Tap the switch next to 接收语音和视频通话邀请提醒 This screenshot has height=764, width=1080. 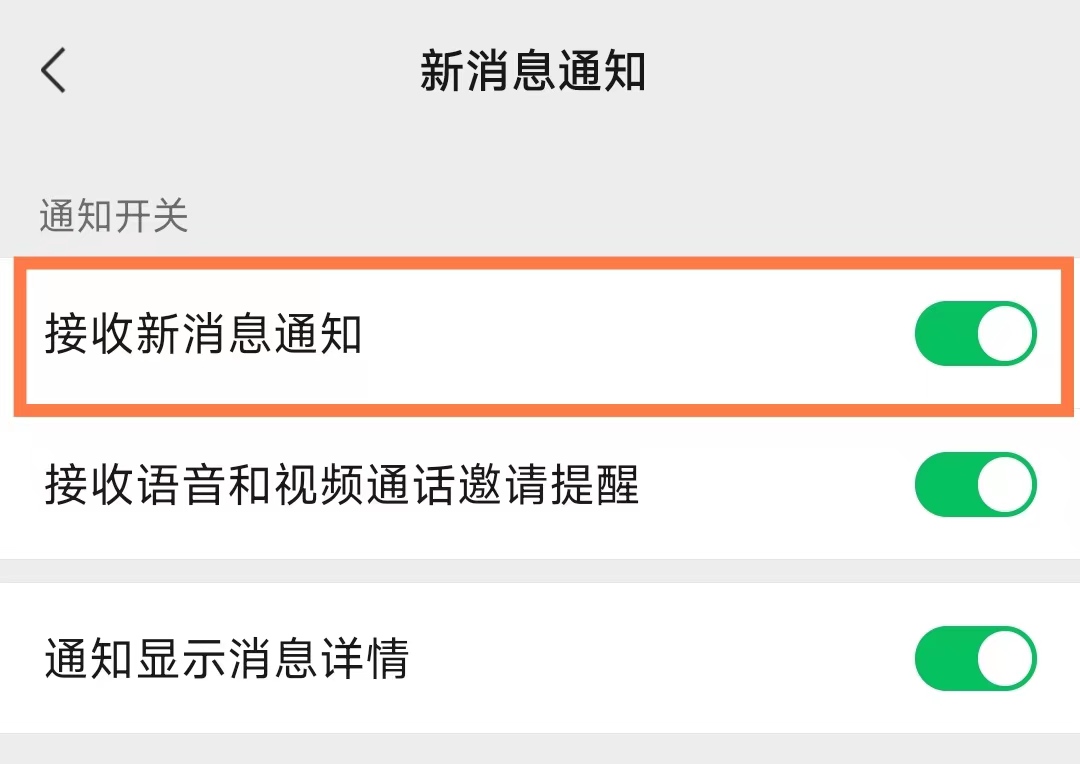click(975, 485)
